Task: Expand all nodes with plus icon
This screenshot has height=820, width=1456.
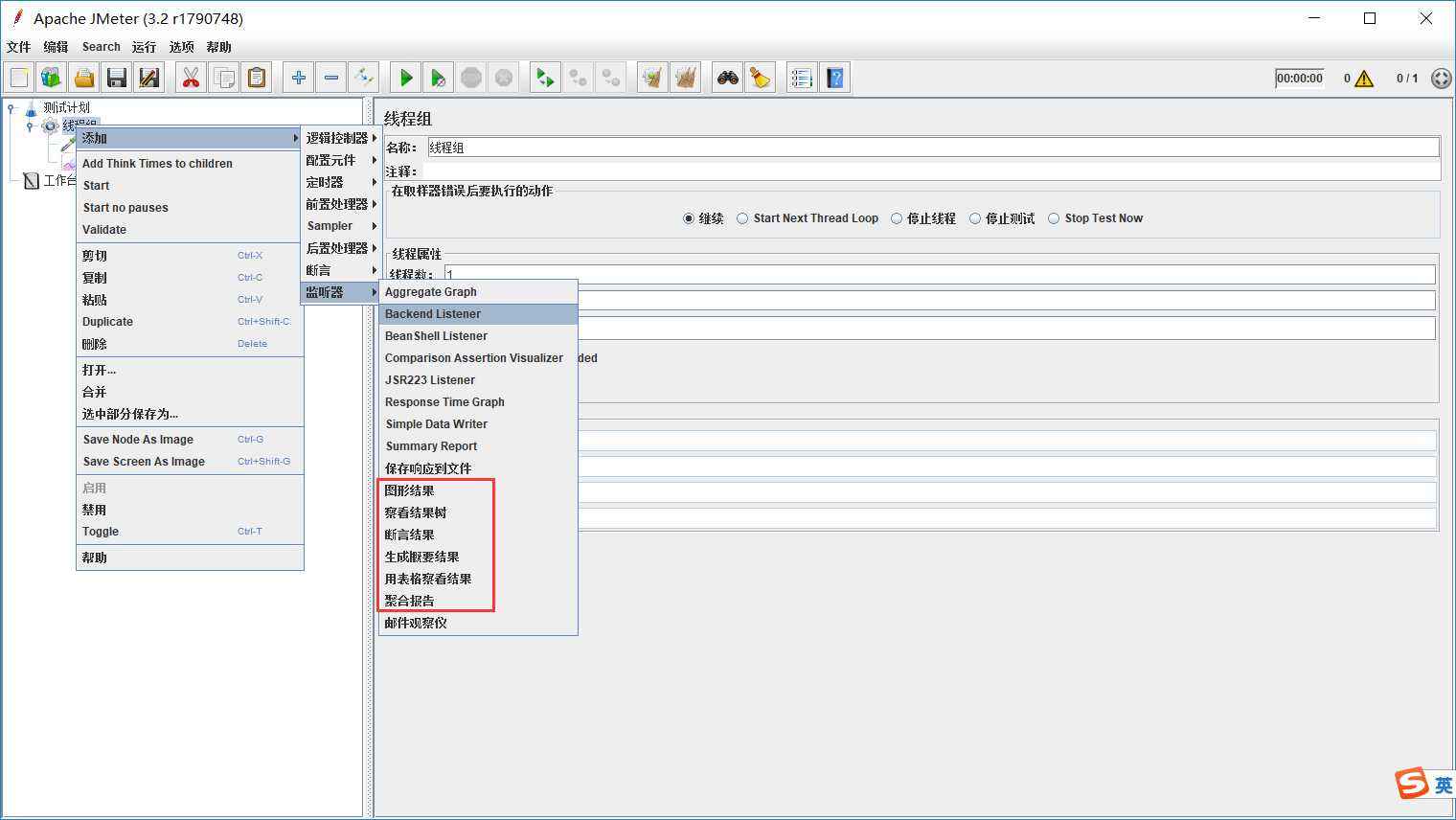Action: [299, 78]
